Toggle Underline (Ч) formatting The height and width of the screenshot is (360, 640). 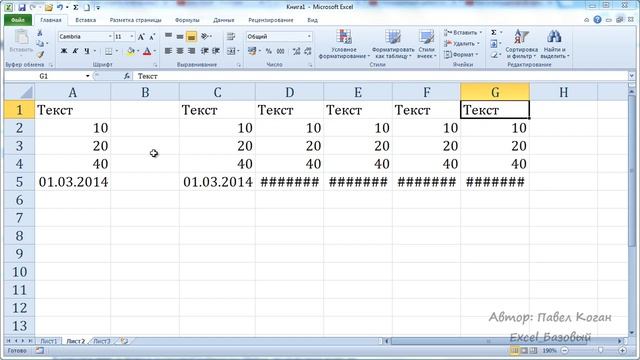click(x=87, y=51)
